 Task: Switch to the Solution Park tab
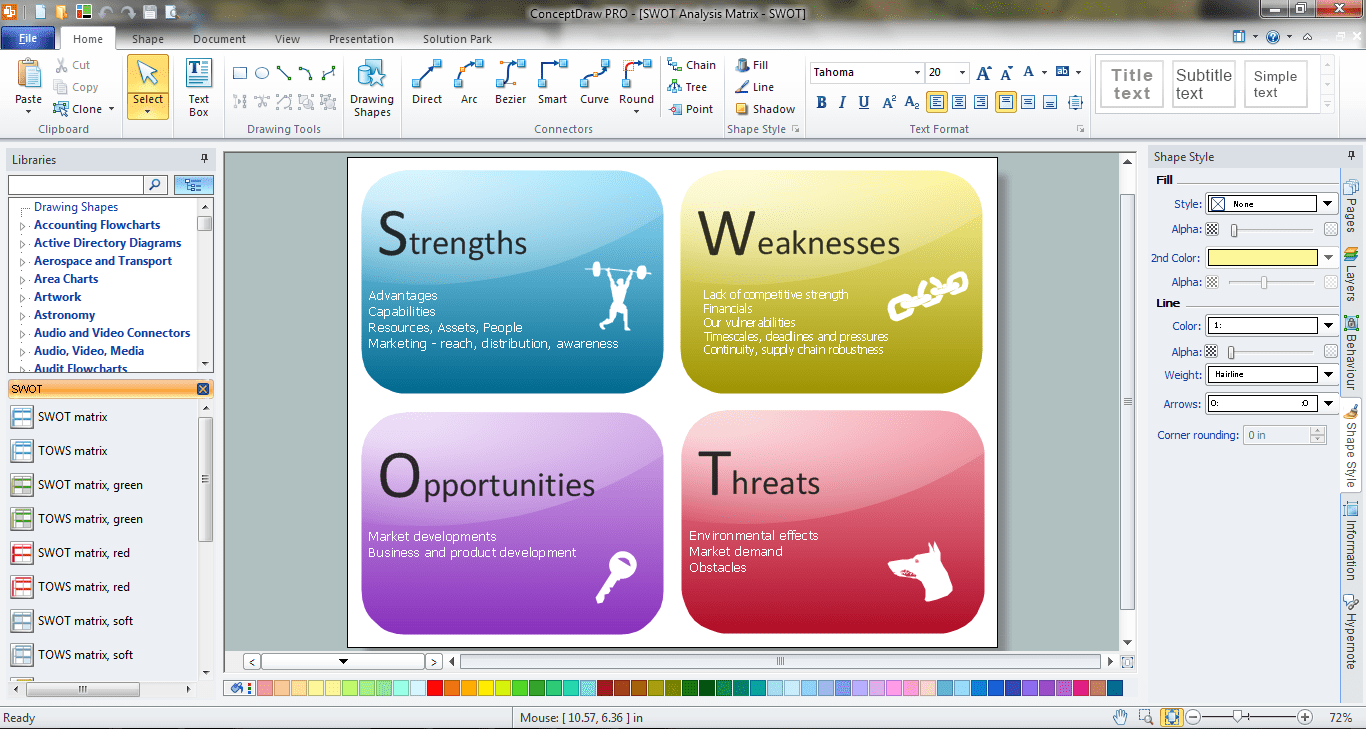pyautogui.click(x=456, y=39)
